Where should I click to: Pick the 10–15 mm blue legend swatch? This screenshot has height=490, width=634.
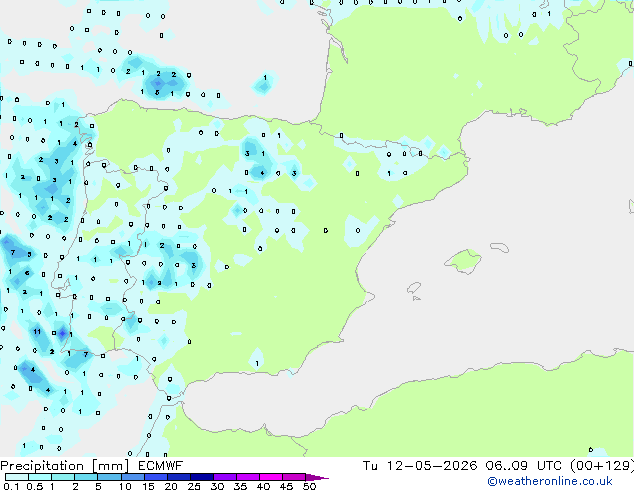click(133, 477)
